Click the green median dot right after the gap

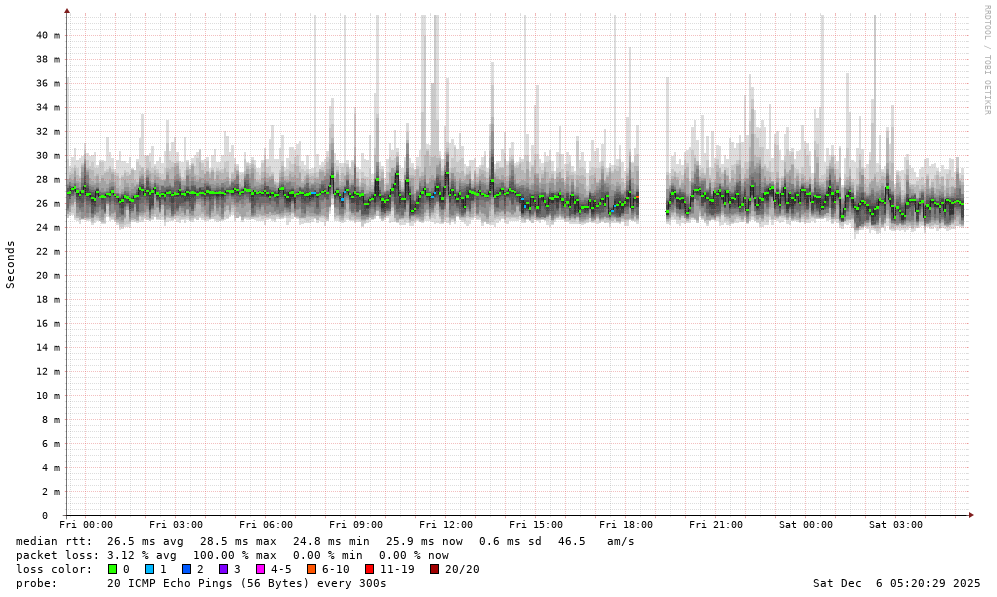click(668, 211)
